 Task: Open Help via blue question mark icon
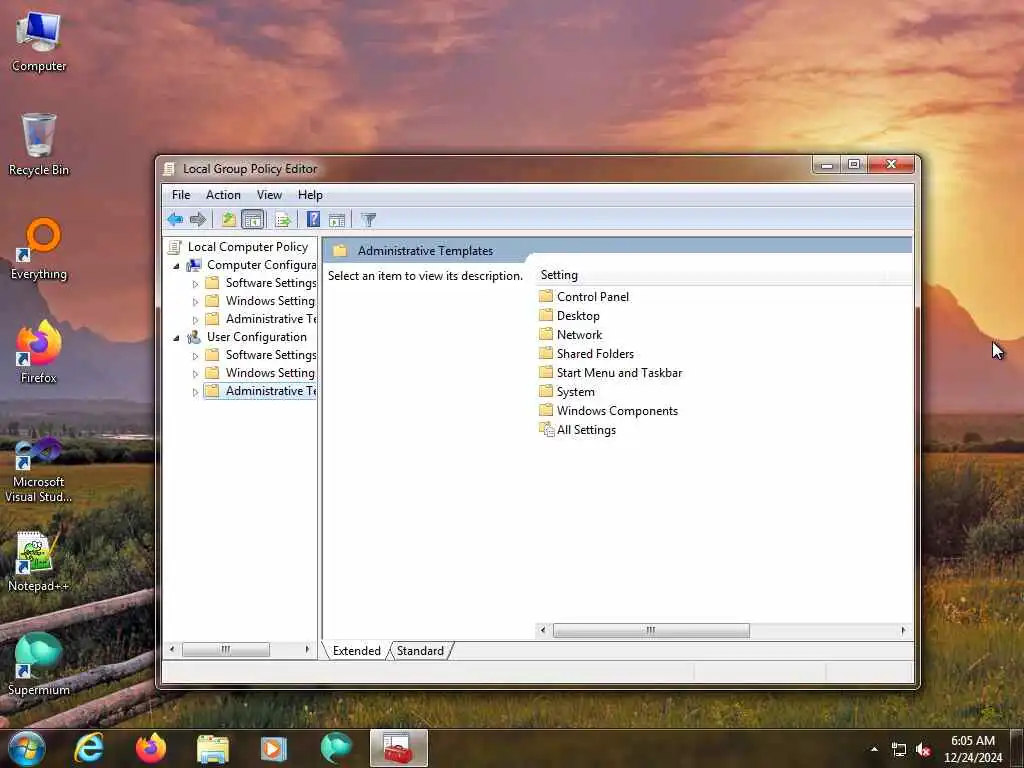pyautogui.click(x=313, y=219)
